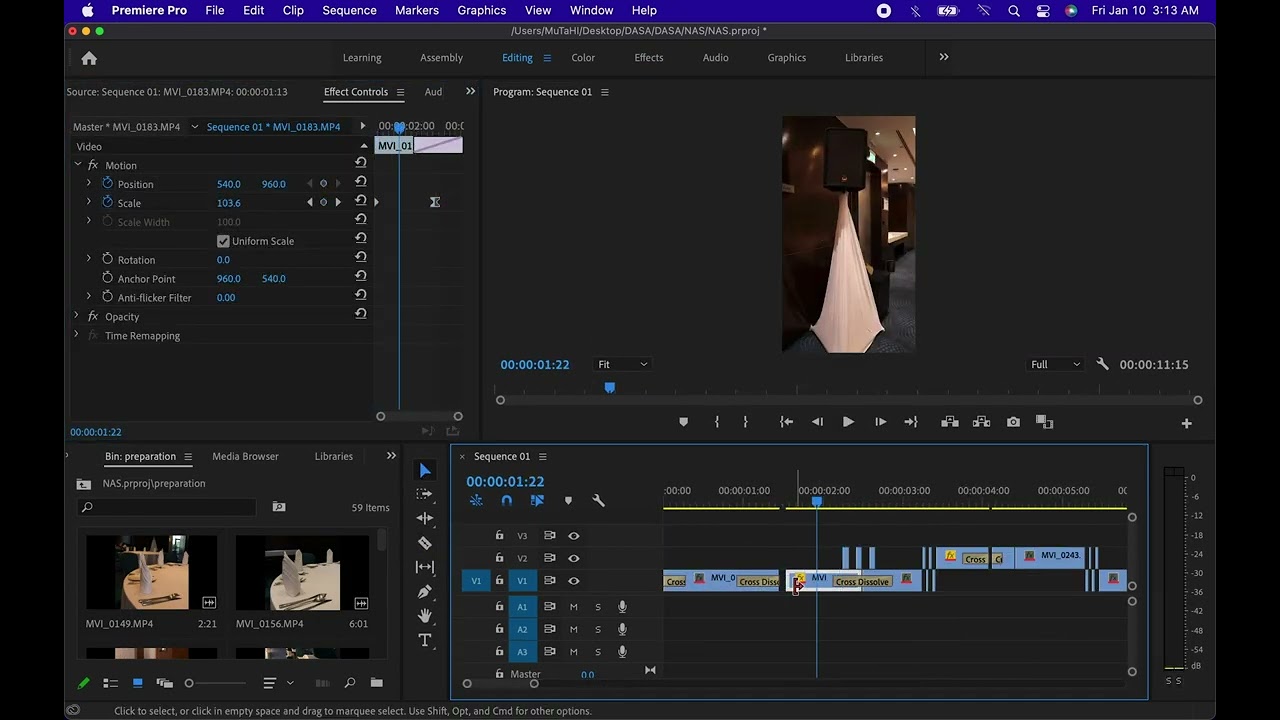This screenshot has height=720, width=1280.
Task: Open the Sequence menu
Action: tap(349, 10)
